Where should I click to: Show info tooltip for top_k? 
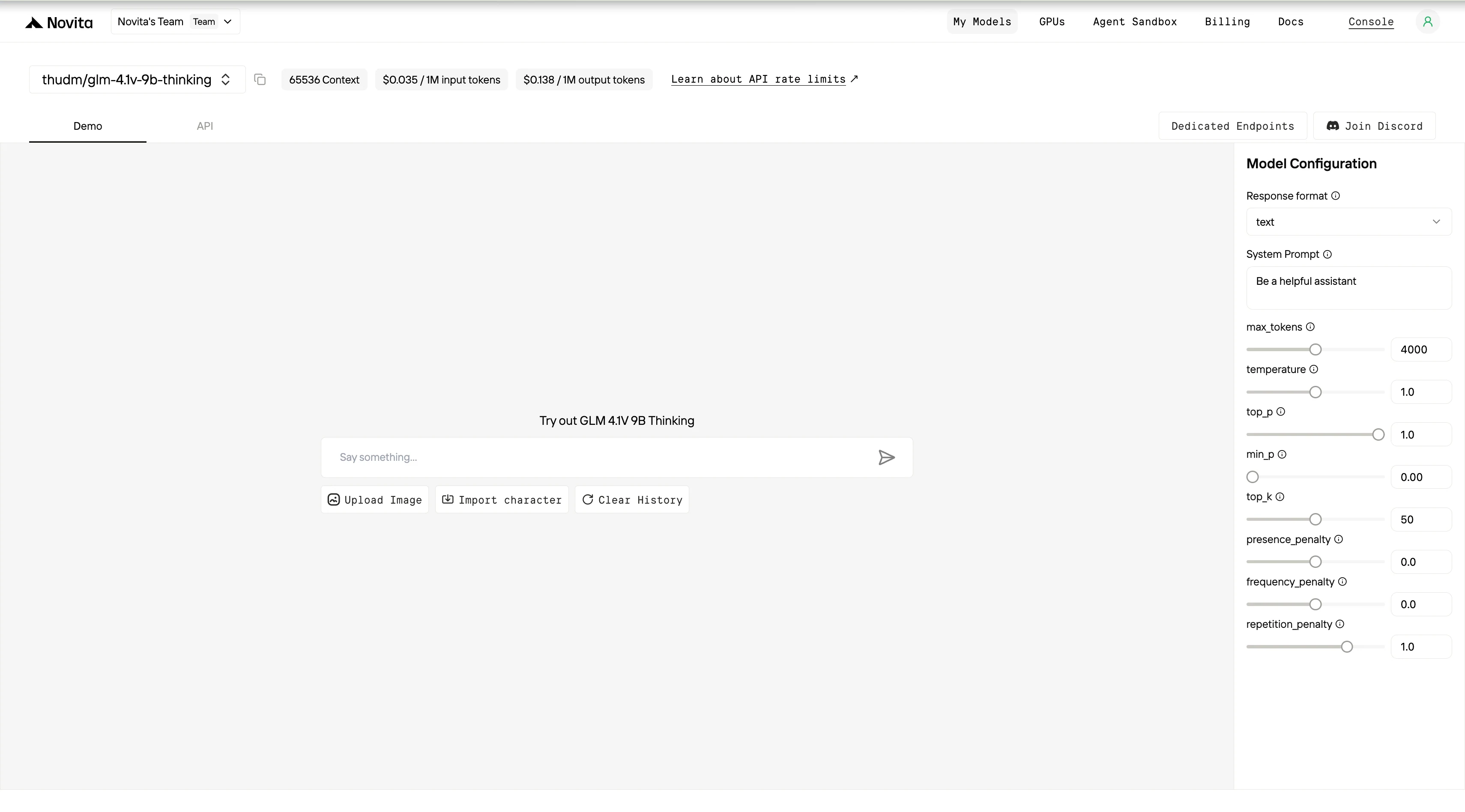1279,497
